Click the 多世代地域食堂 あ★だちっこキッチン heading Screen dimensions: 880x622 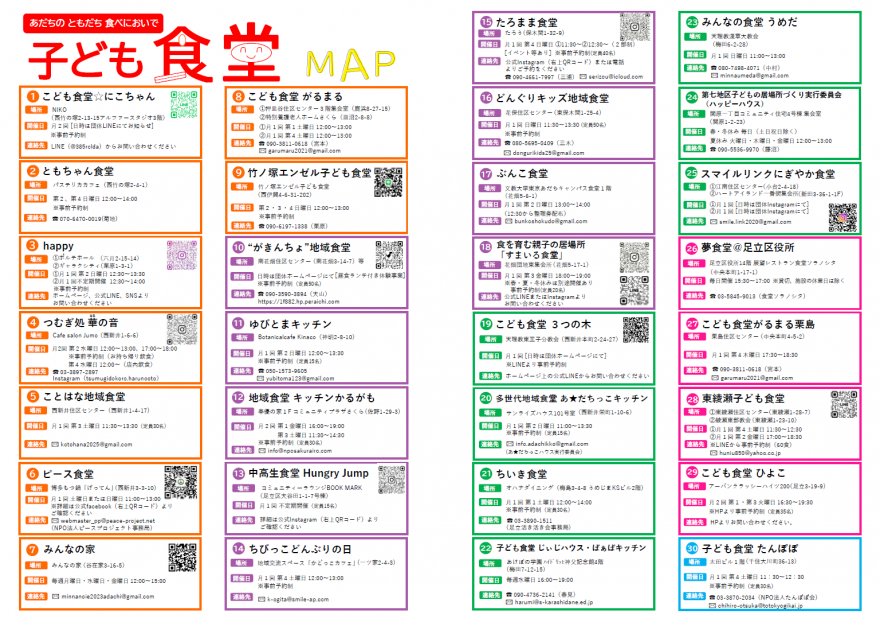[572, 398]
